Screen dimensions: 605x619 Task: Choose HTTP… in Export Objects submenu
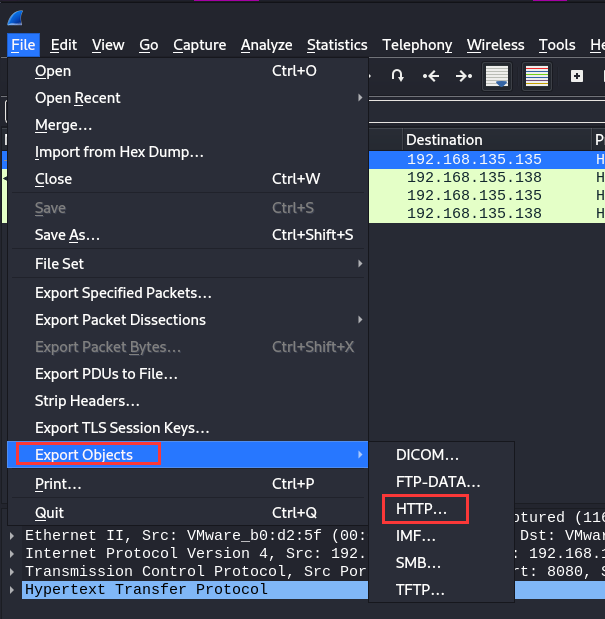point(442,509)
